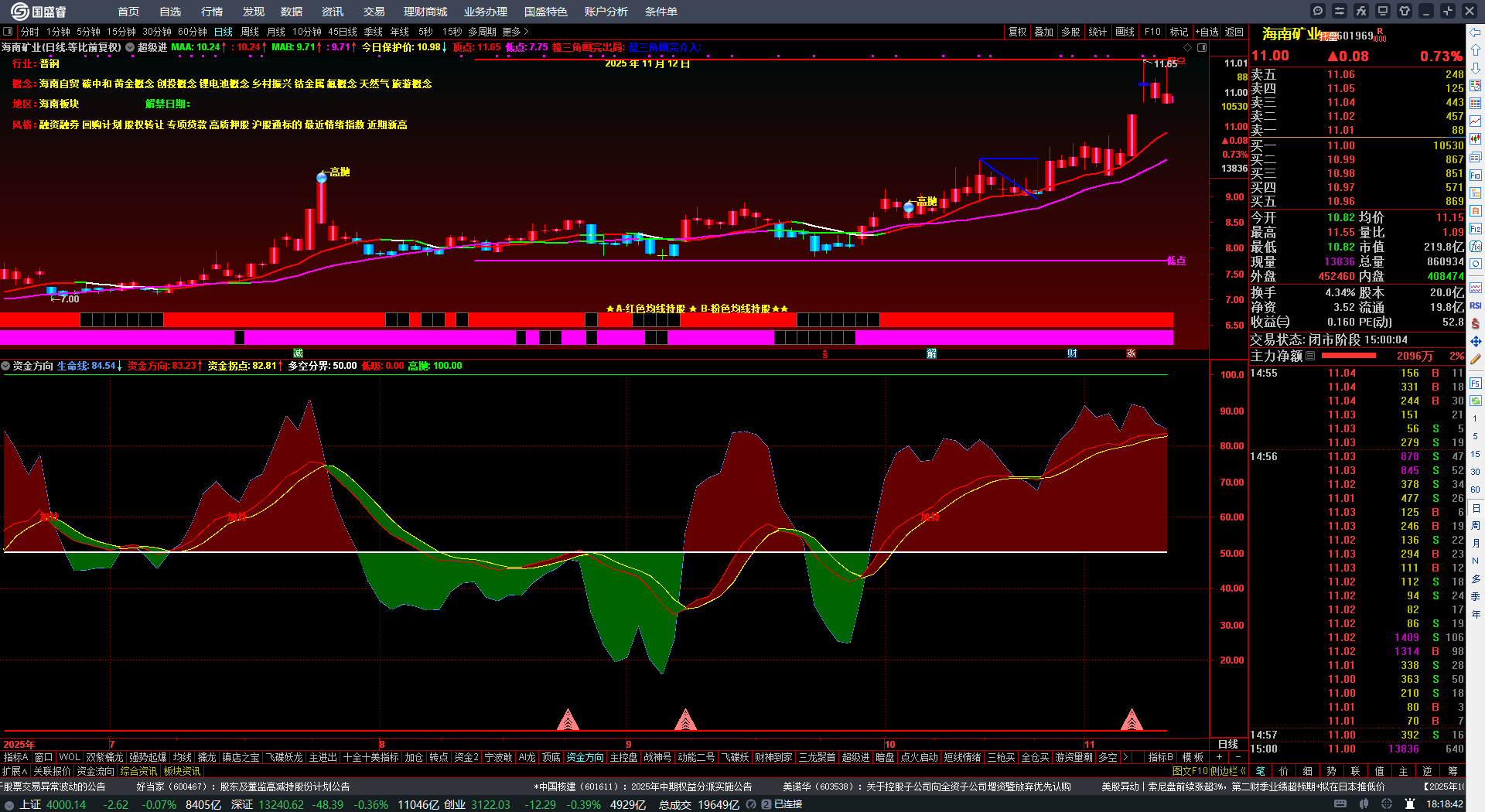Open the settings sliders icon in title bar
The width and height of the screenshot is (1485, 812).
pos(1340,11)
